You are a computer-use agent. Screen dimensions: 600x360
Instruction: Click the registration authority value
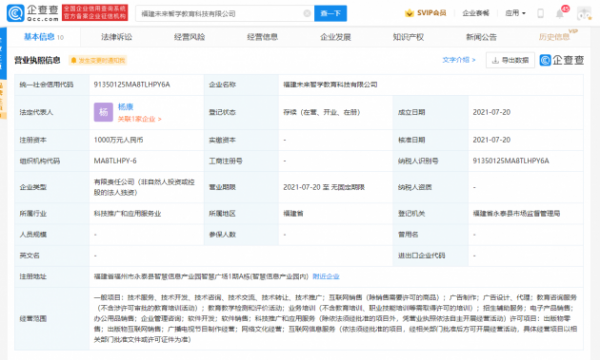tap(516, 213)
